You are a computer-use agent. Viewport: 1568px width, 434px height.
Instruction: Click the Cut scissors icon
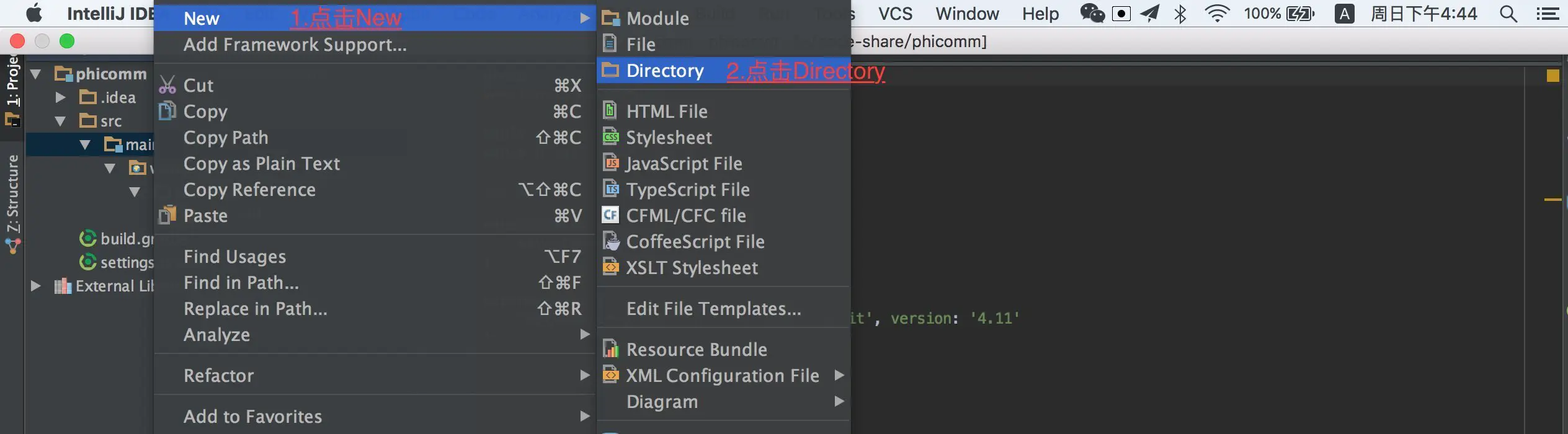(x=167, y=85)
